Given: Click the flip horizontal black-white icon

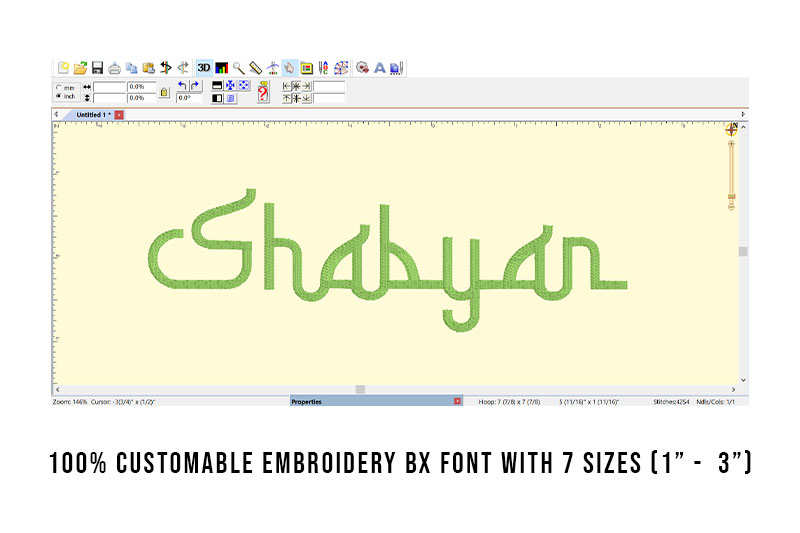Looking at the screenshot, I should click(x=217, y=98).
